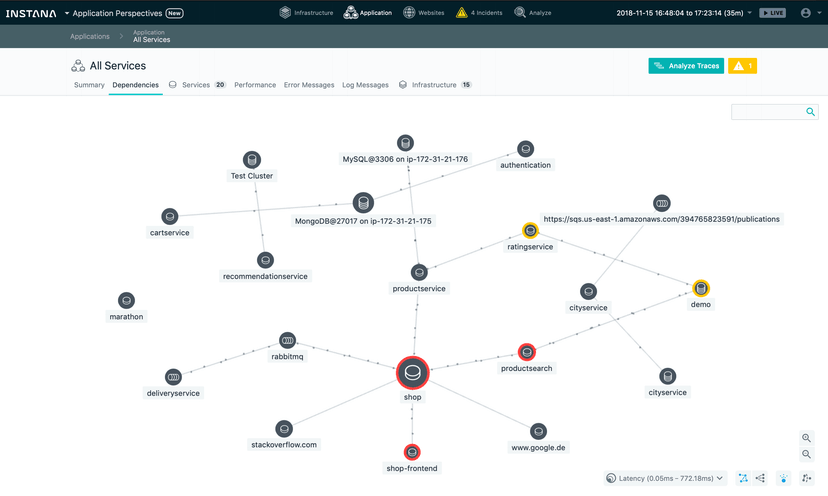The image size is (828, 496).
Task: Expand the Latency metric dropdown
Action: point(665,478)
